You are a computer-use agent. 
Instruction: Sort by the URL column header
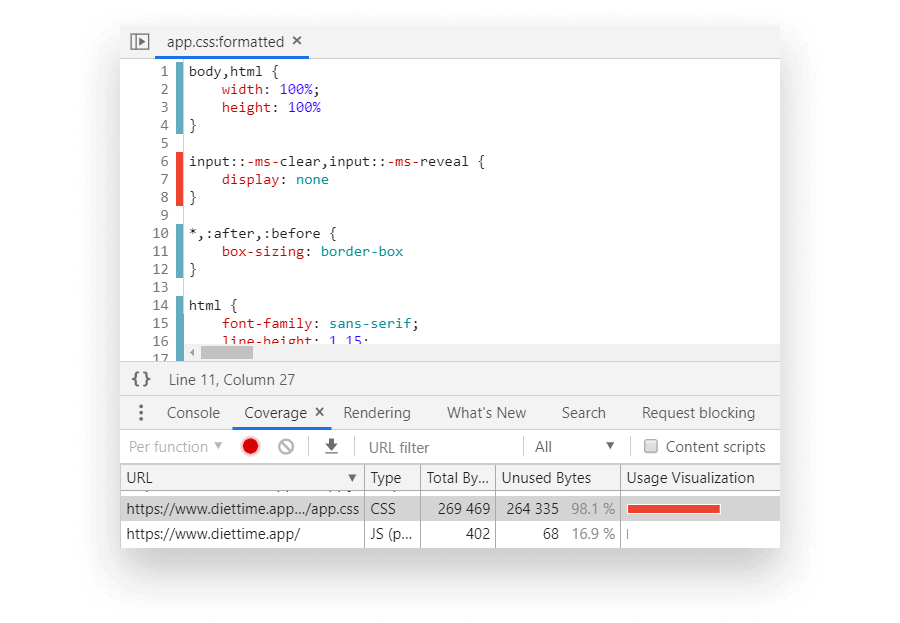(x=242, y=478)
